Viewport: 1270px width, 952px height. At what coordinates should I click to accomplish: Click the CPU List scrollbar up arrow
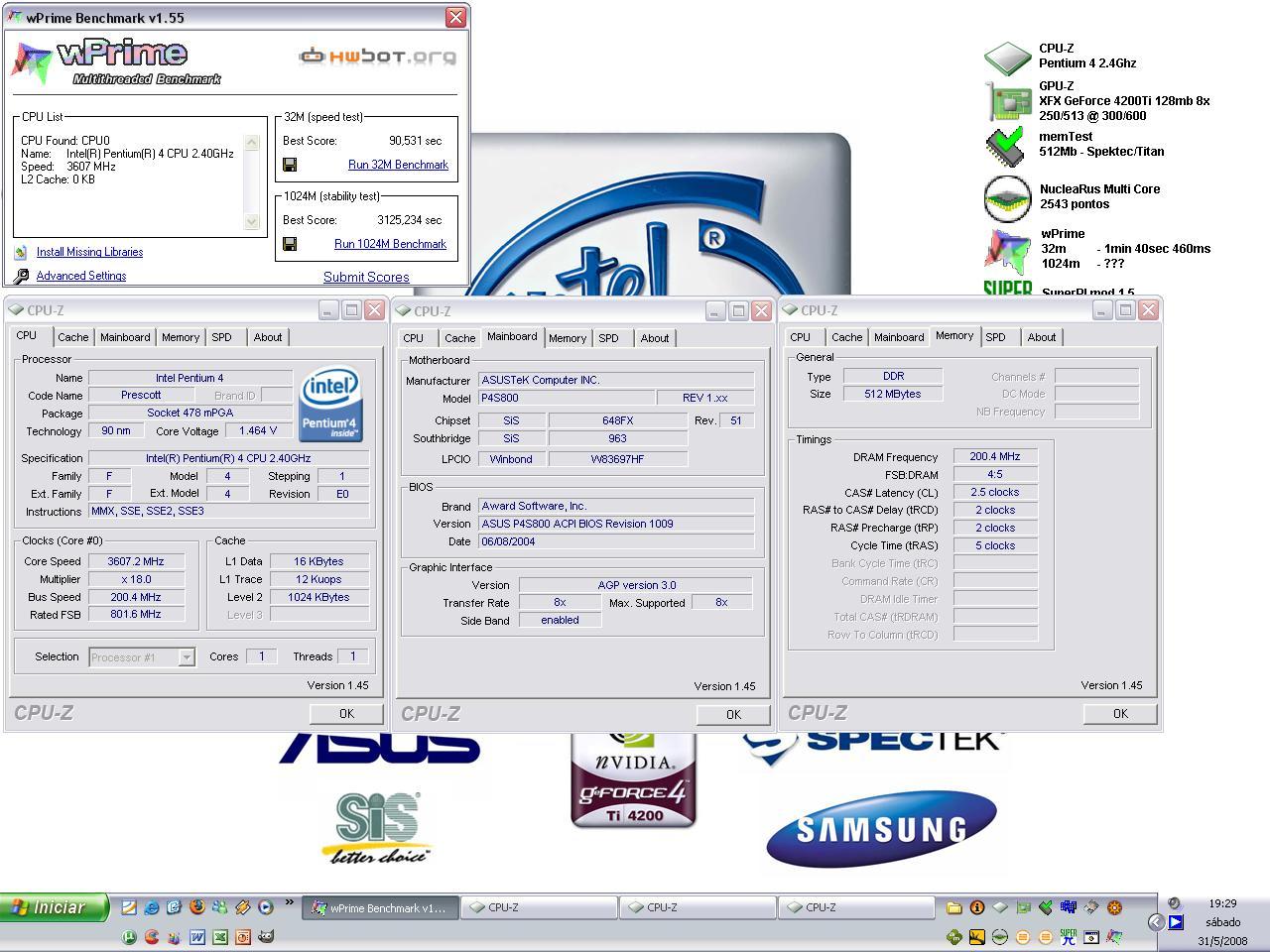tap(252, 143)
